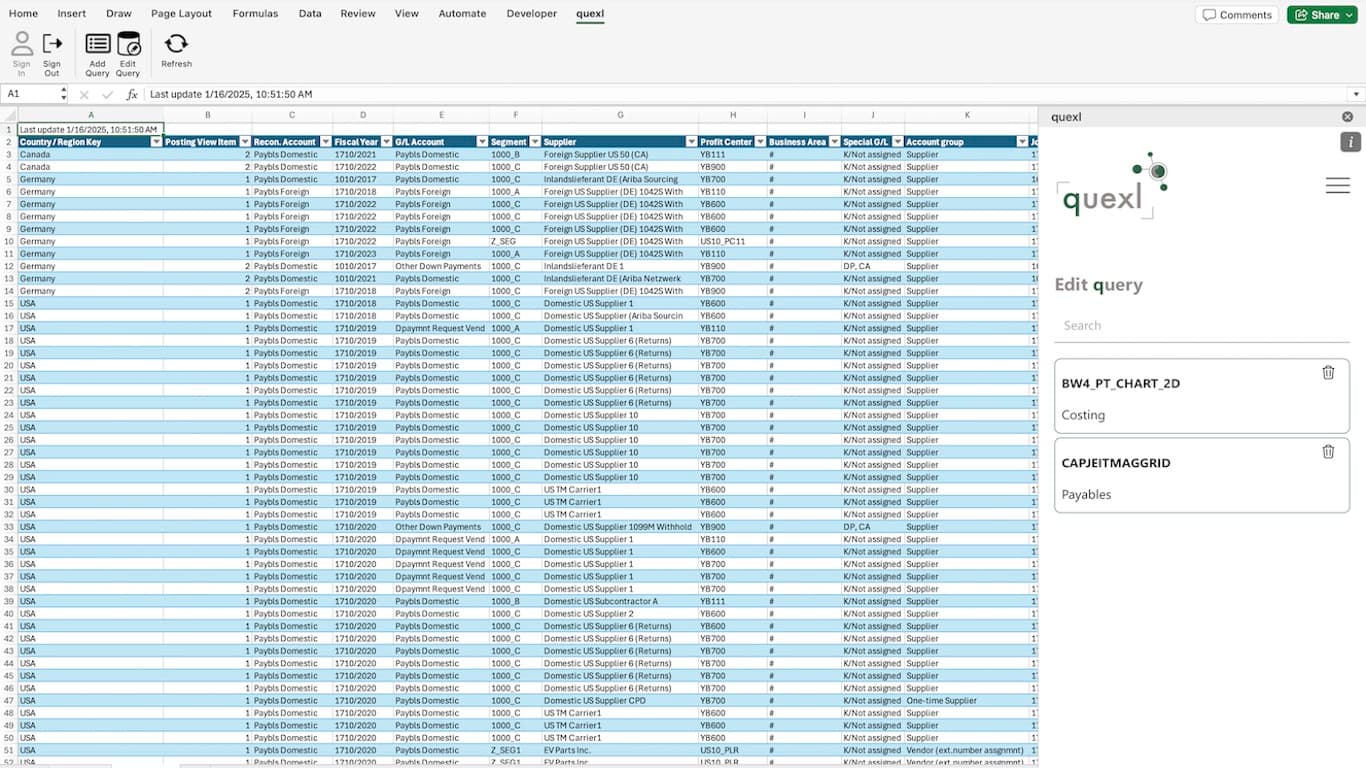Click the info icon in the quexl pane
The image size is (1366, 768).
tap(1351, 142)
